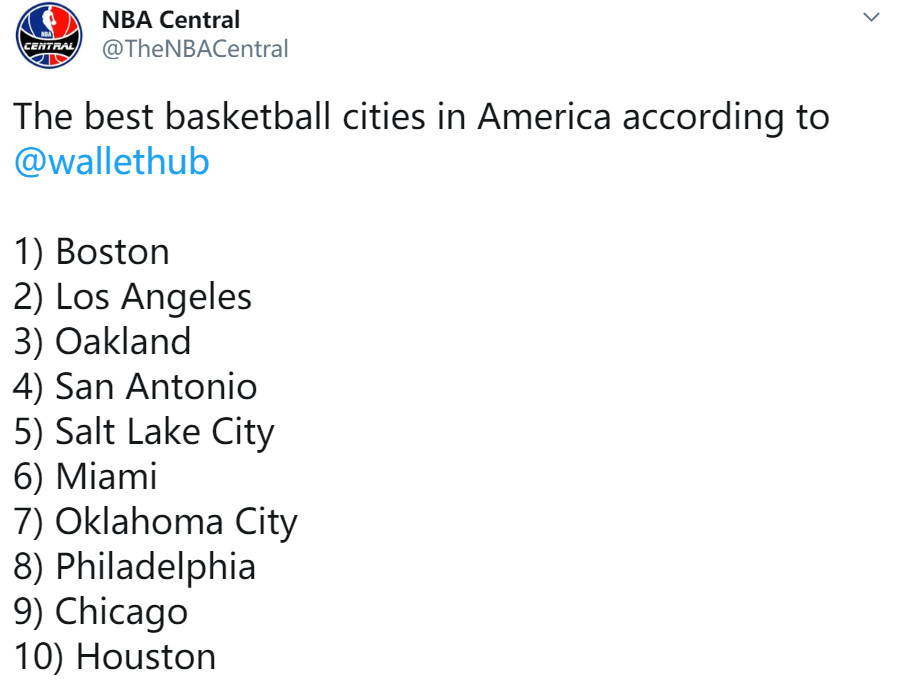This screenshot has height=683, width=898.
Task: Click the word 'America' in the tweet
Action: pyautogui.click(x=544, y=117)
